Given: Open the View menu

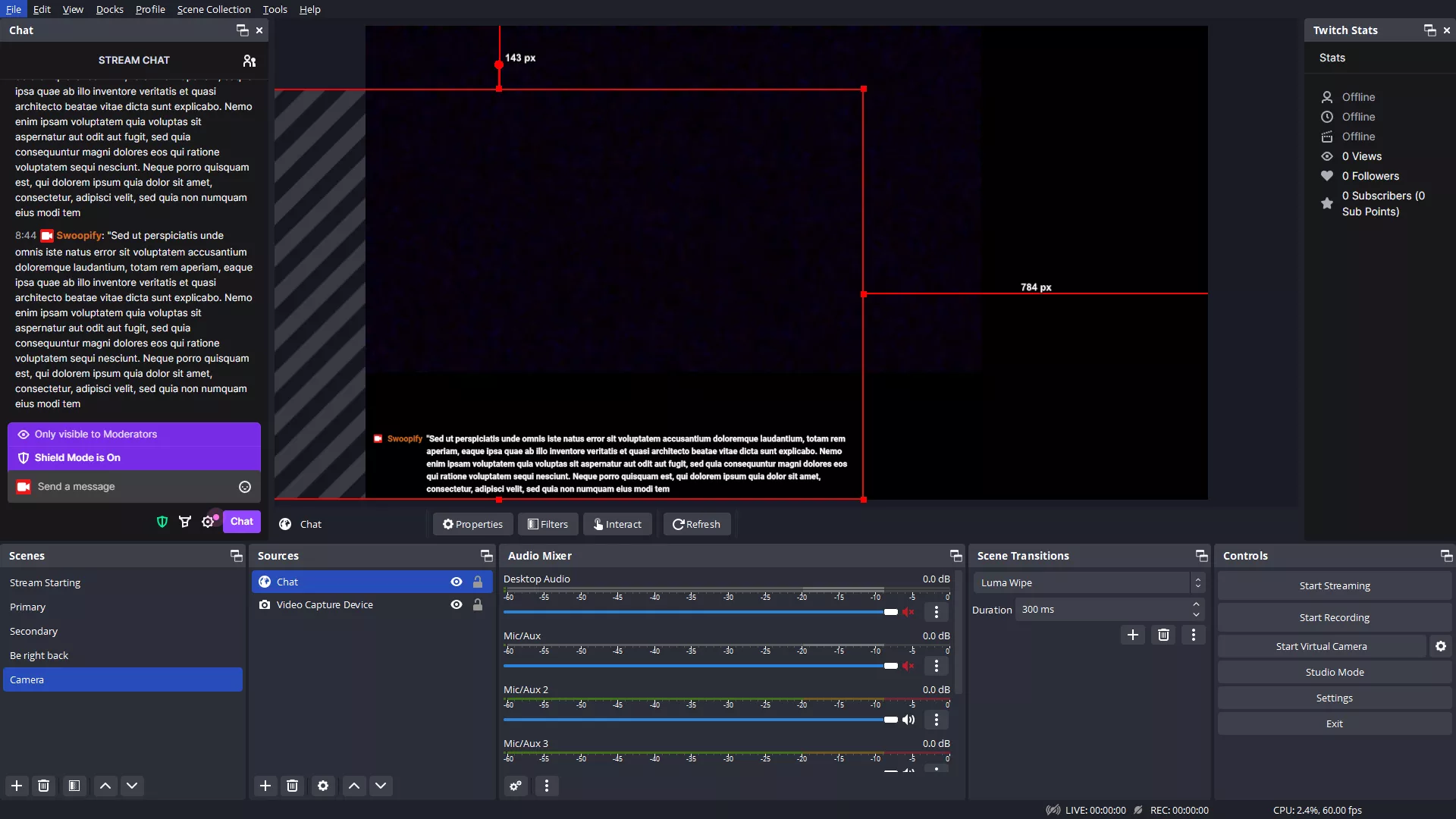Looking at the screenshot, I should coord(73,9).
